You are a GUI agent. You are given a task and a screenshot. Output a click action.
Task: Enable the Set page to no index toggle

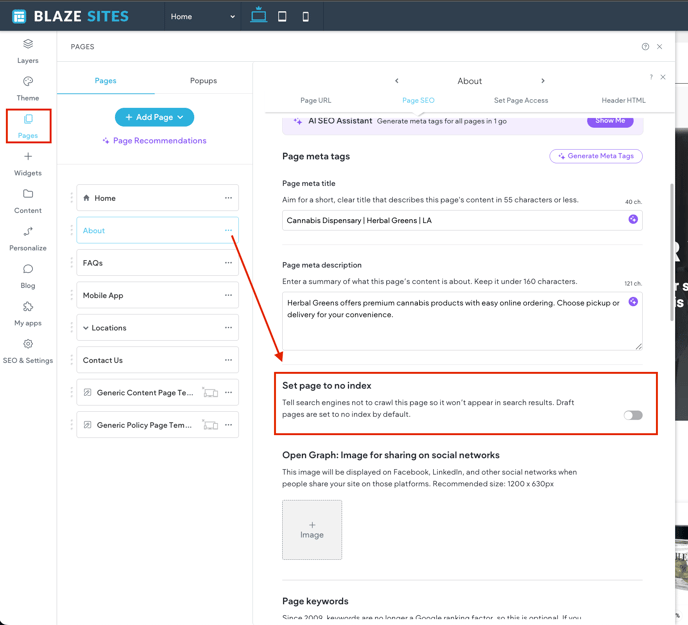click(x=633, y=415)
